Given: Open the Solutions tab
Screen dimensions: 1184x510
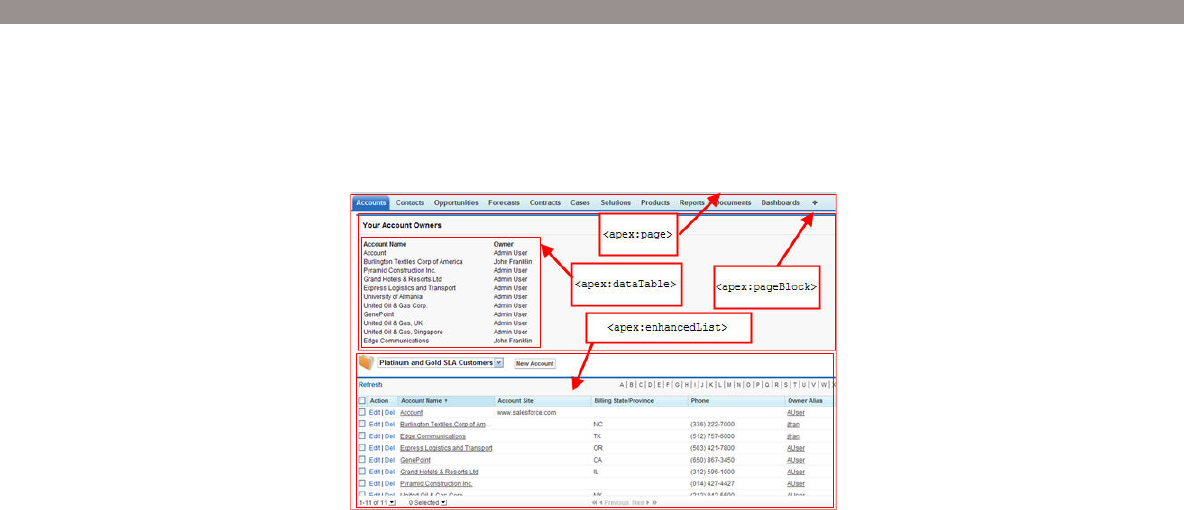Looking at the screenshot, I should (615, 202).
